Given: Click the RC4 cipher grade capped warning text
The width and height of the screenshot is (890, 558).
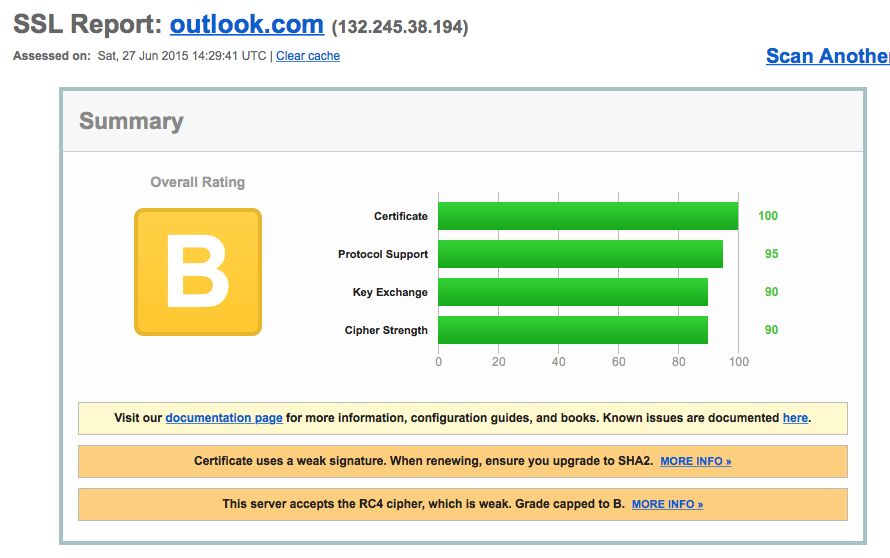Looking at the screenshot, I should [x=423, y=504].
